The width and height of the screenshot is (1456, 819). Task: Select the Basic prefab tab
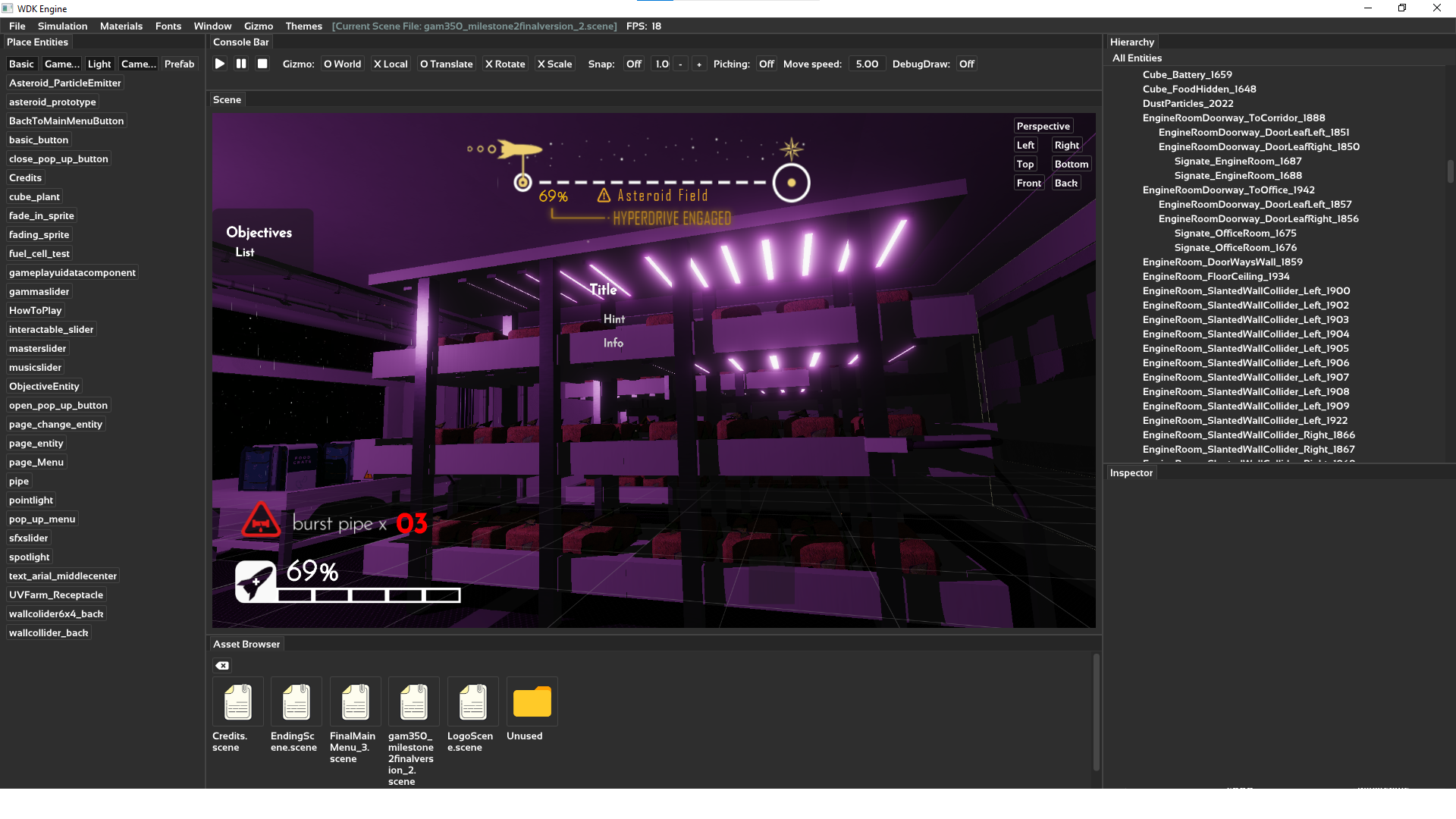tap(21, 63)
